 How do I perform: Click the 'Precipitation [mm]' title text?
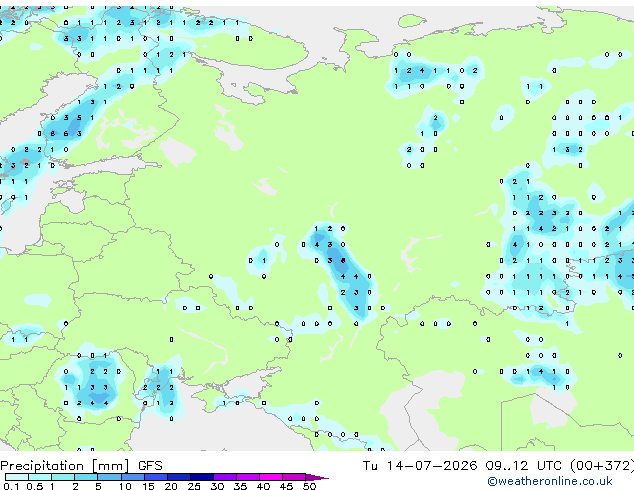[x=65, y=466]
